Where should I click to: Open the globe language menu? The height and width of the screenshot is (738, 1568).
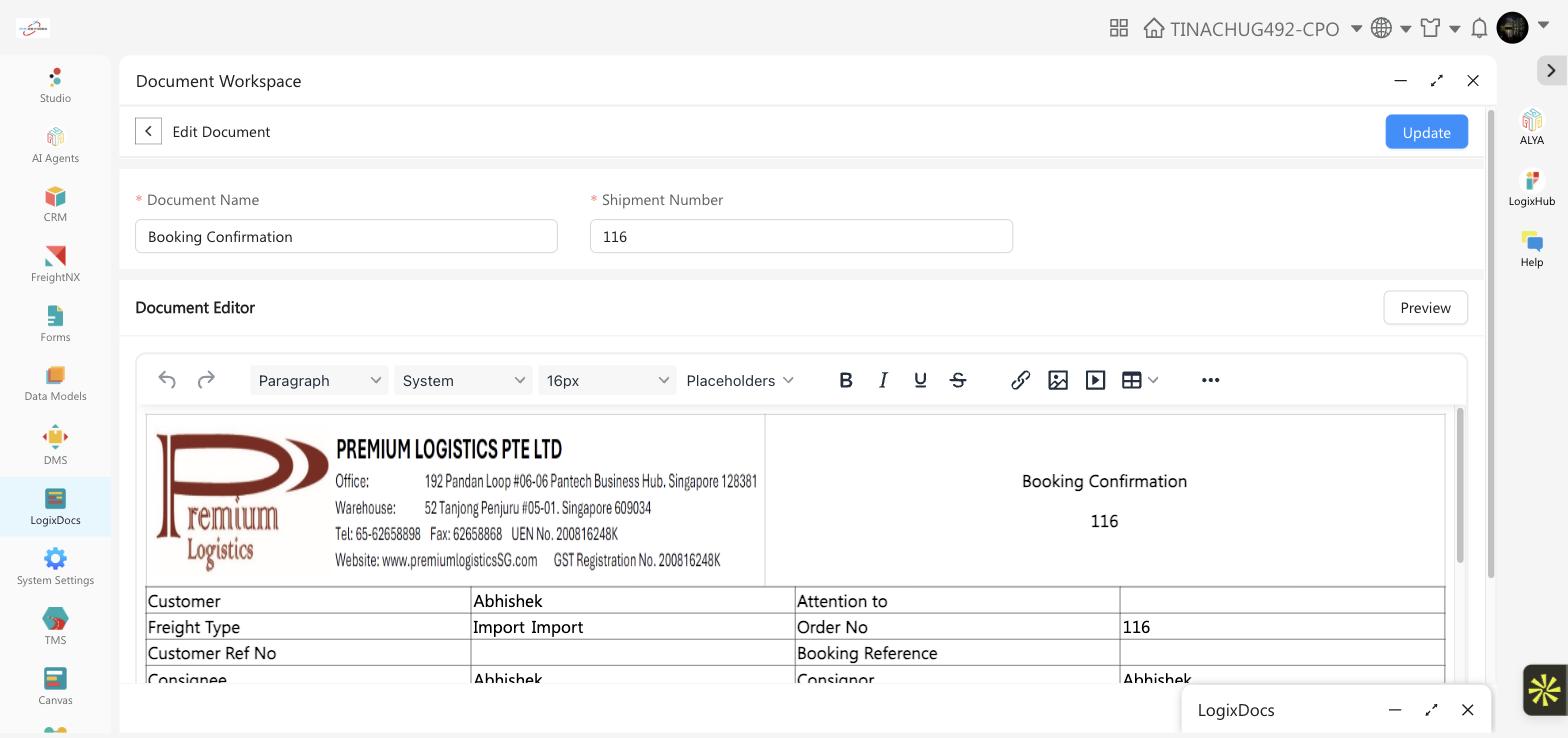pos(1382,28)
